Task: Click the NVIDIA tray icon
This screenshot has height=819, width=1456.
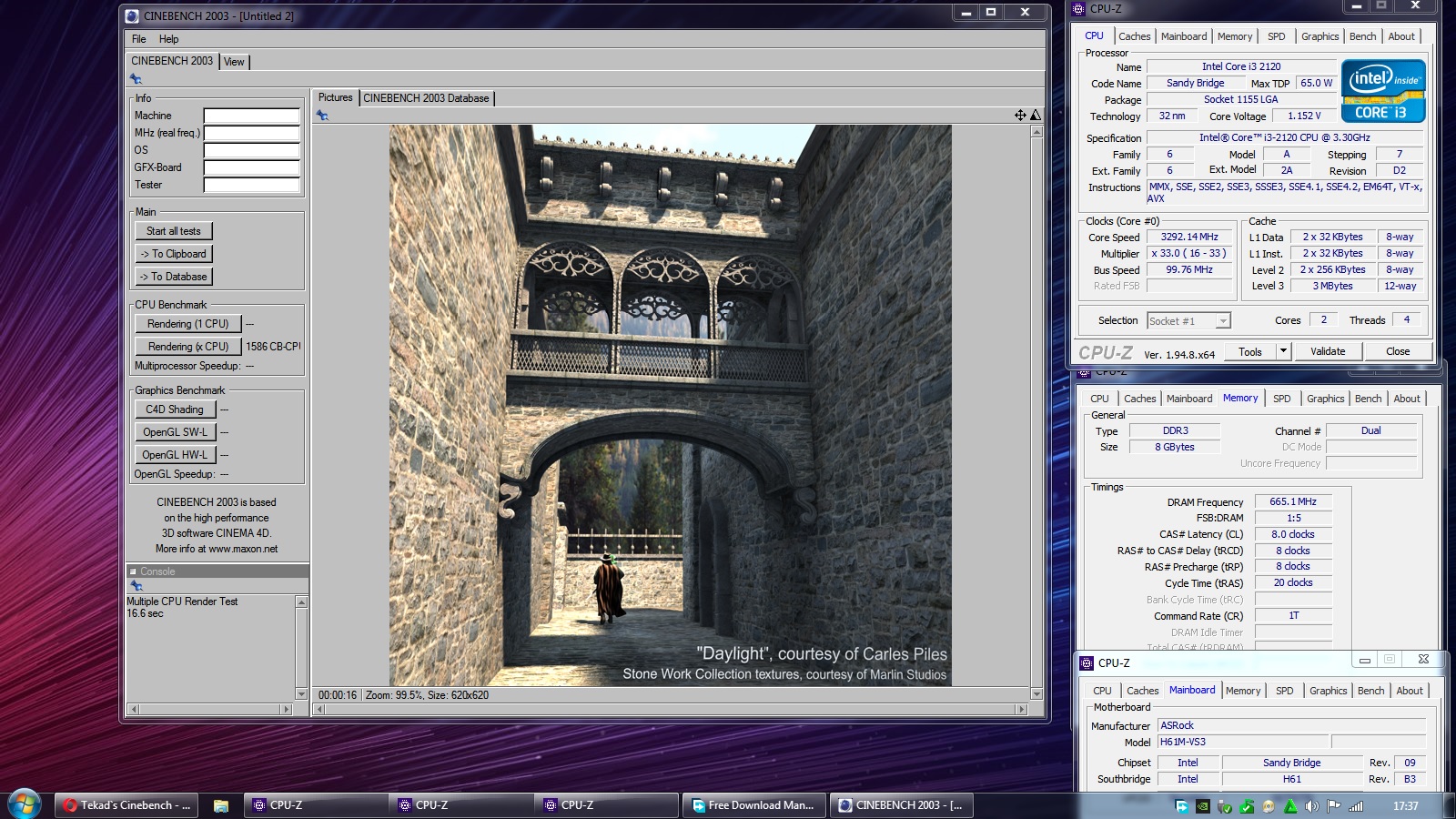Action: tap(1203, 805)
